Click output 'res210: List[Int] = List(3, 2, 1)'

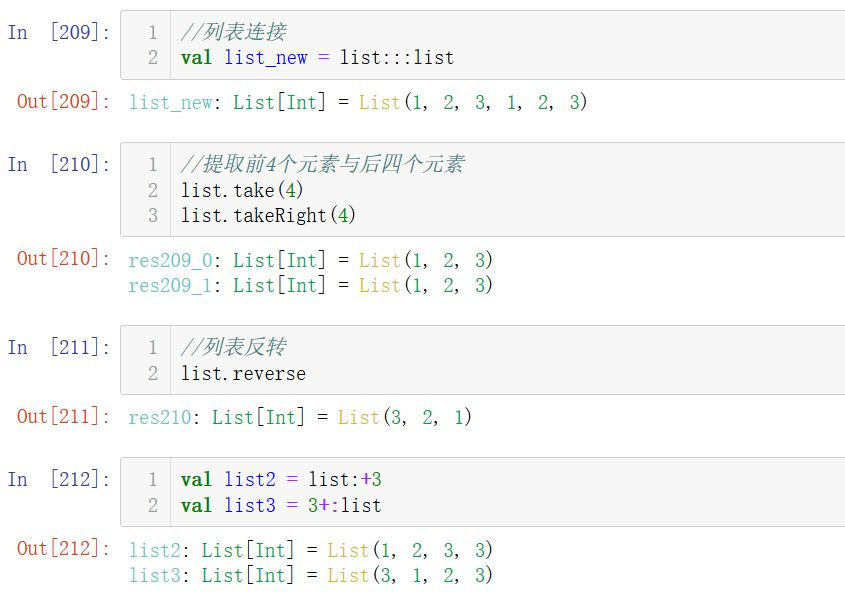tap(300, 417)
